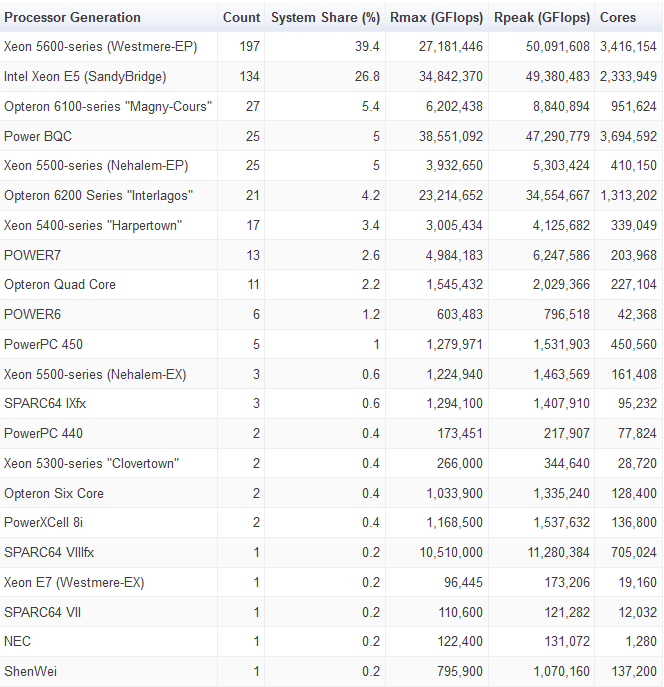Select the Opteron Quad Core cell
The width and height of the screenshot is (664, 687).
pyautogui.click(x=60, y=284)
